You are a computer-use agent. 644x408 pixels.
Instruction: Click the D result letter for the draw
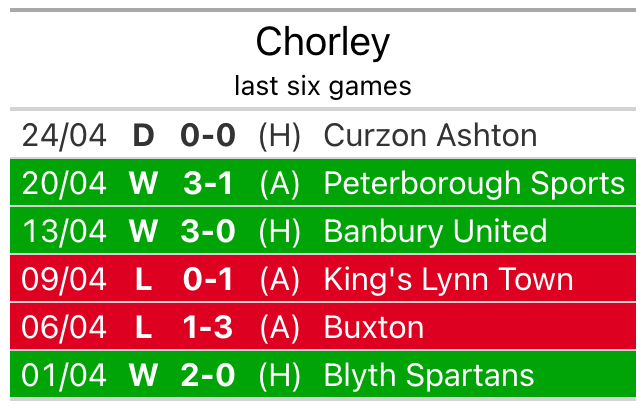[144, 135]
